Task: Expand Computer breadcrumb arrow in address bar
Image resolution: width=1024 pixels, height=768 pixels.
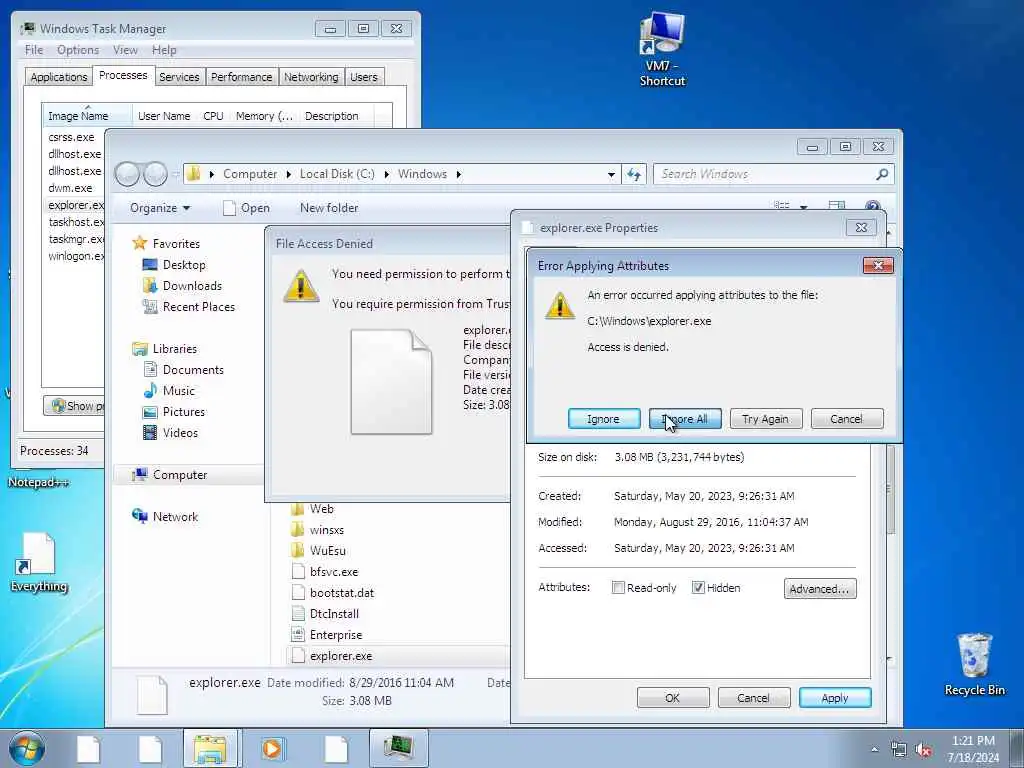Action: coord(289,174)
